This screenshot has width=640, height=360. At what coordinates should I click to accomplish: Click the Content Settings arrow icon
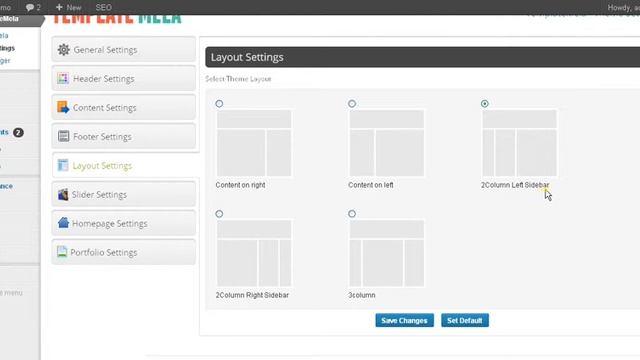[x=63, y=107]
